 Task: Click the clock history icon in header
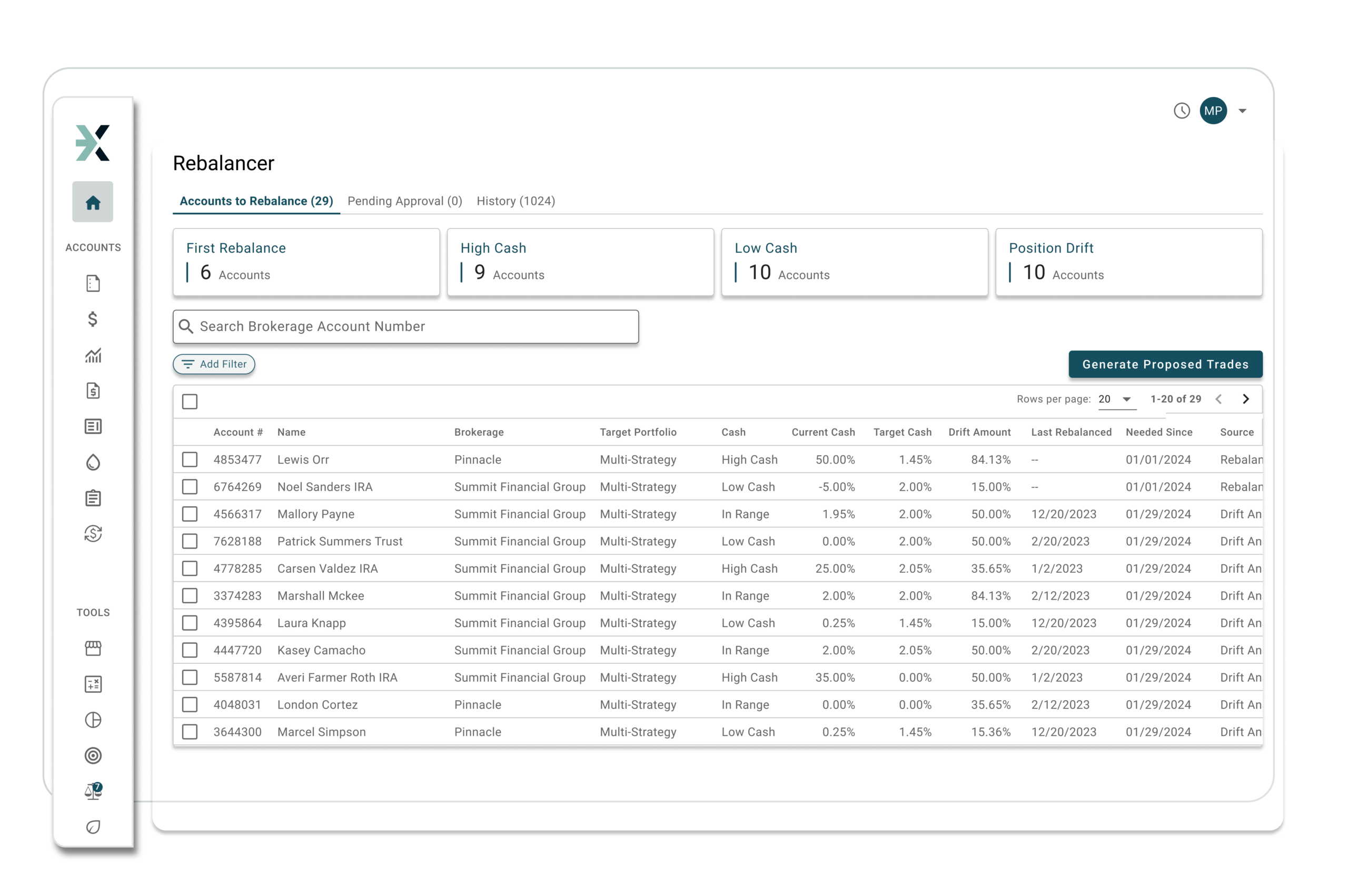click(1182, 111)
